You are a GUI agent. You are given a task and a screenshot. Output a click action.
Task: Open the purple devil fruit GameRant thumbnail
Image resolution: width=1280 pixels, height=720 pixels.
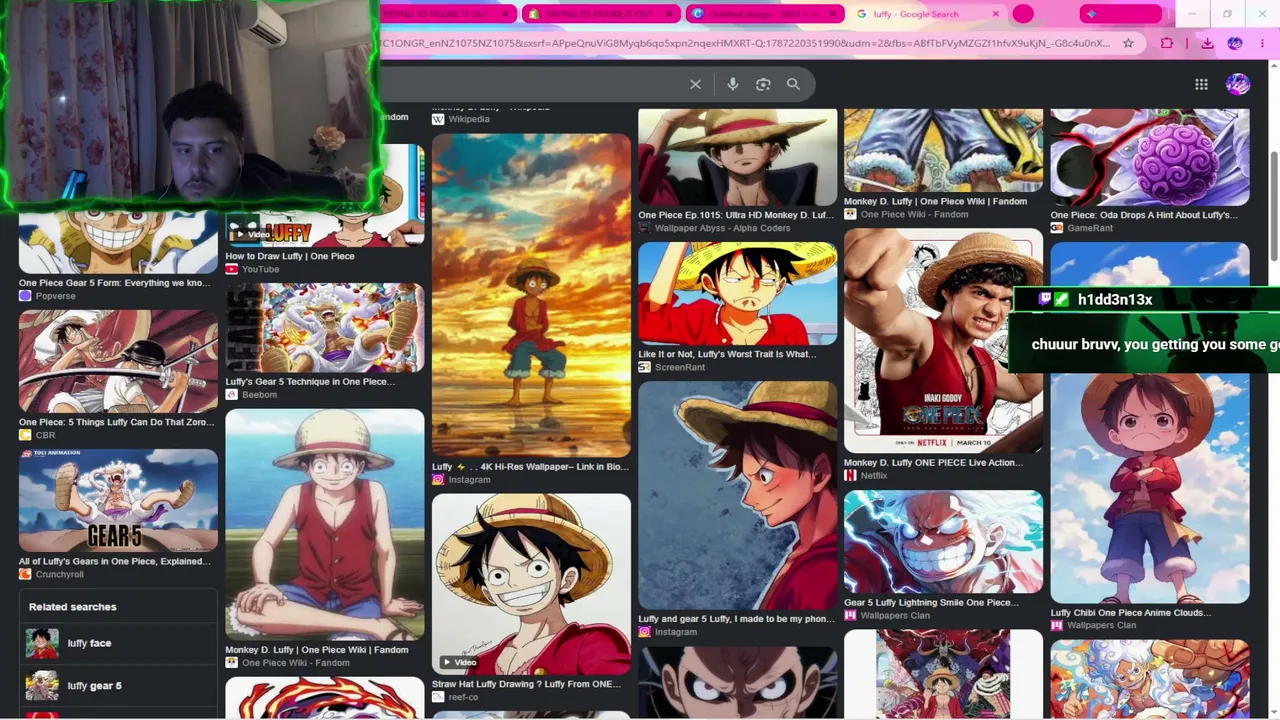pos(1150,157)
